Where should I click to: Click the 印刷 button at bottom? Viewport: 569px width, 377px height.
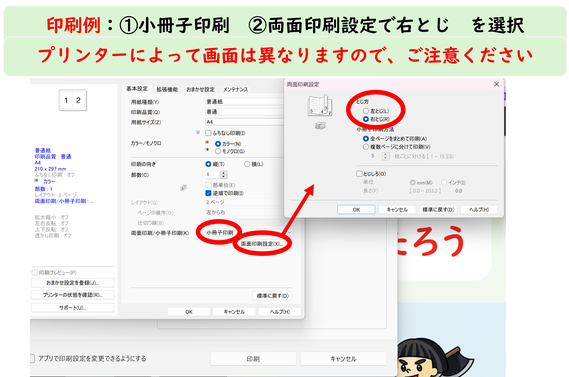pos(253,359)
